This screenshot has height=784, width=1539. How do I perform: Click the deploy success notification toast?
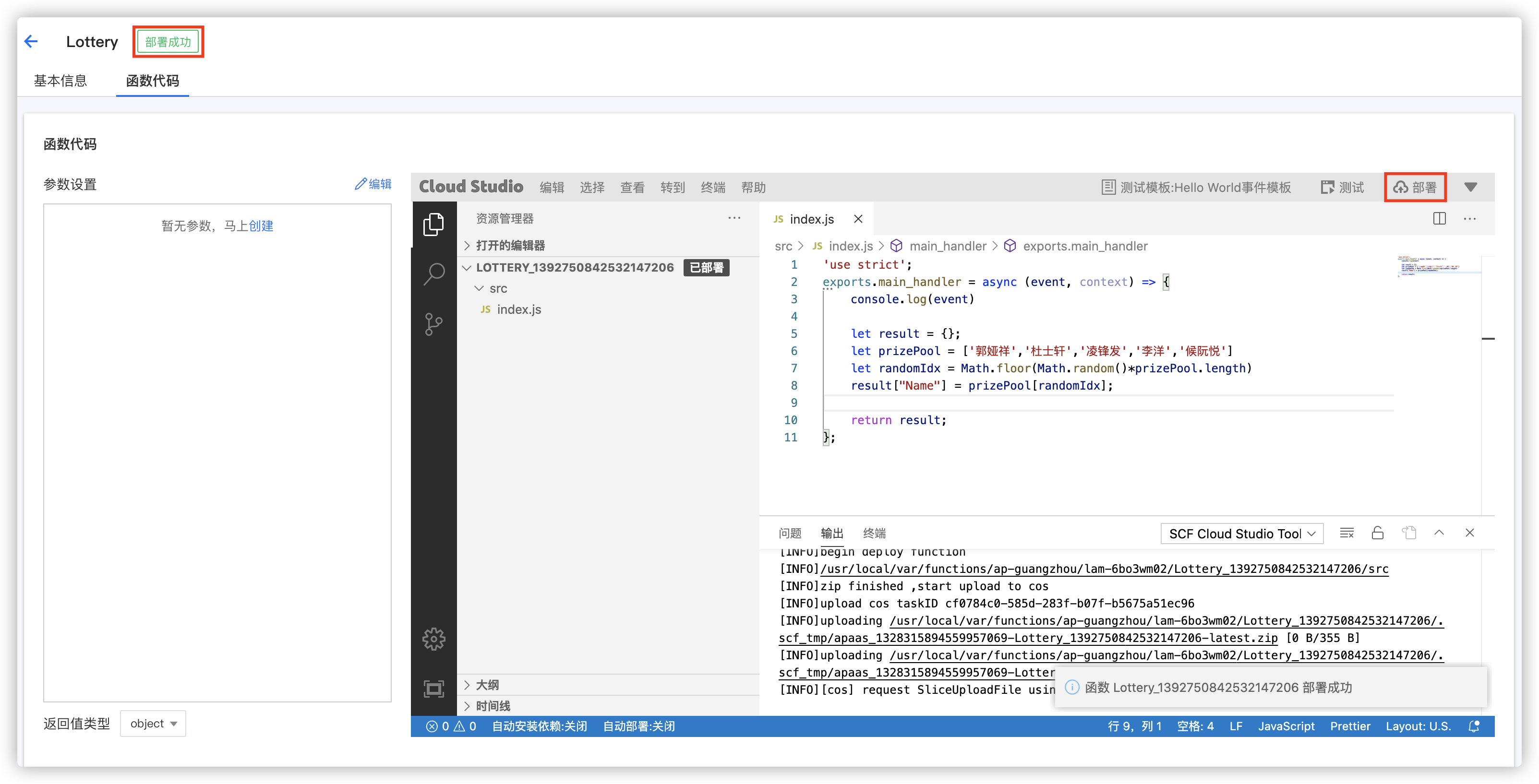tap(1271, 687)
